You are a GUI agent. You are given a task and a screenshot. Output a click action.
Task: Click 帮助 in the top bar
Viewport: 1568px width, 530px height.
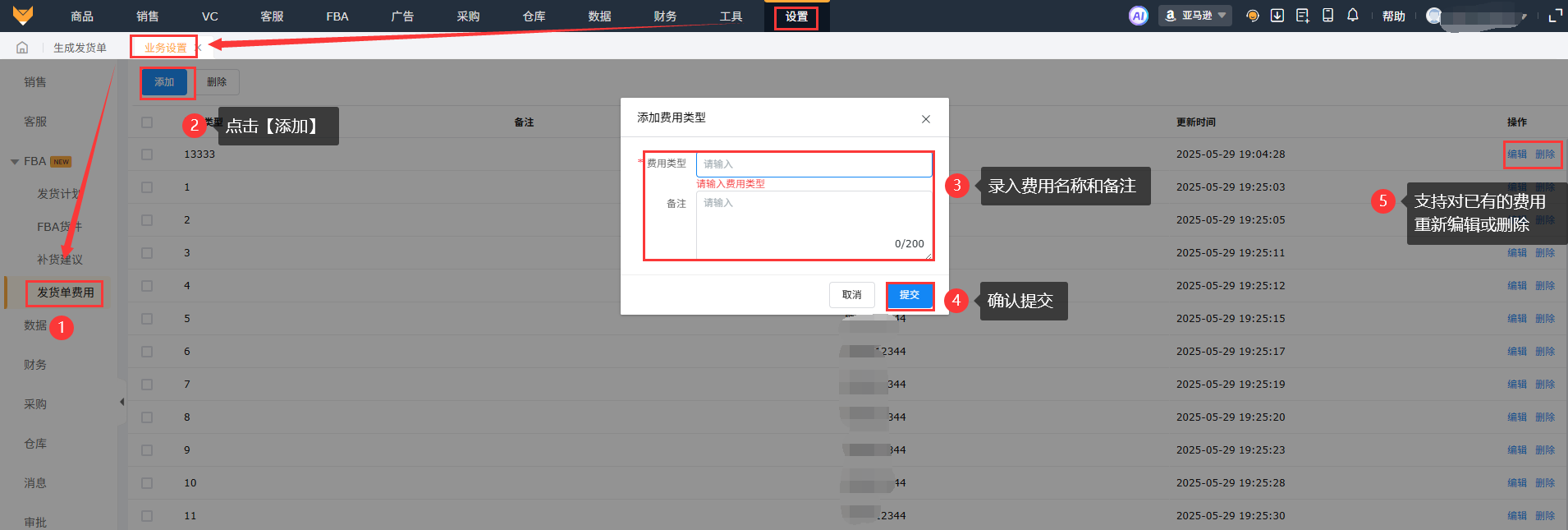click(1393, 16)
